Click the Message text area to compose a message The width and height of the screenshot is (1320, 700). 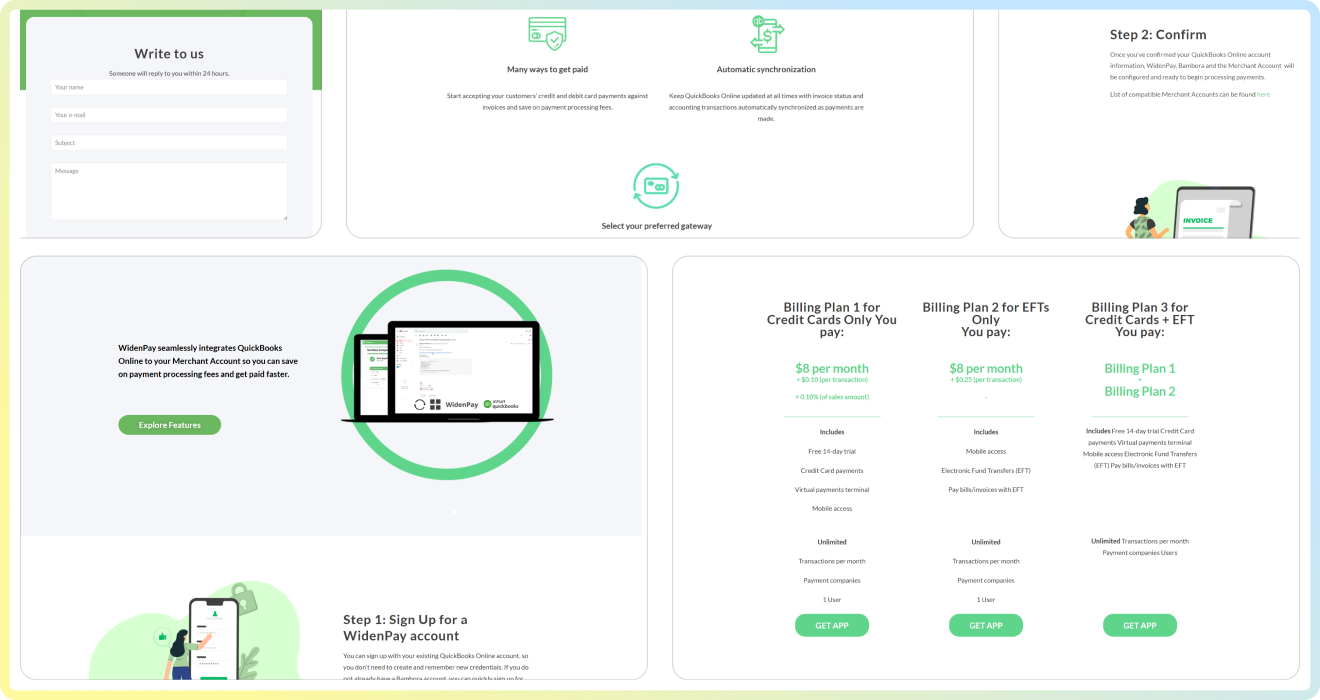click(x=168, y=190)
